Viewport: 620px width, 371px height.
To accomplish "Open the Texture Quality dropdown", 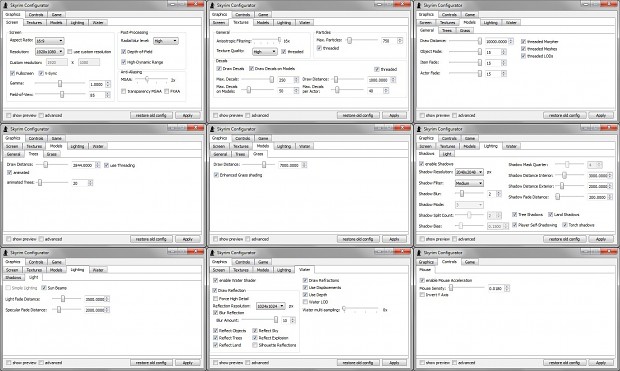I will click(x=265, y=52).
